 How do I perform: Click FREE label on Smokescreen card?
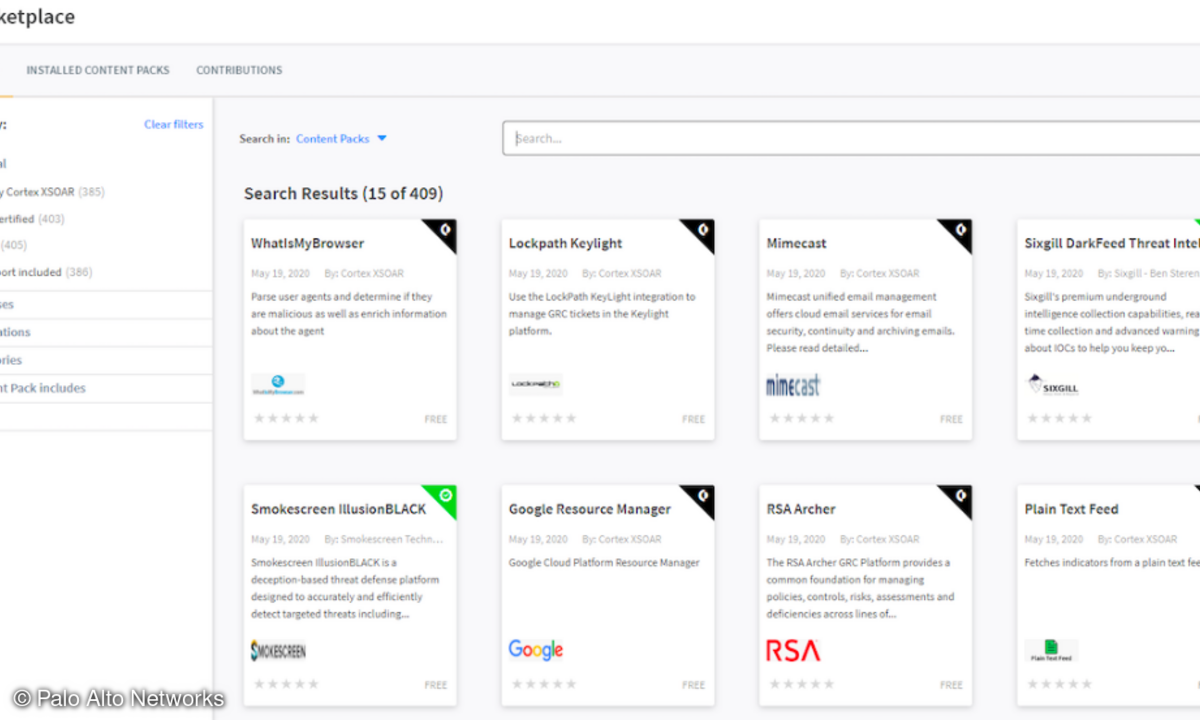tap(436, 685)
